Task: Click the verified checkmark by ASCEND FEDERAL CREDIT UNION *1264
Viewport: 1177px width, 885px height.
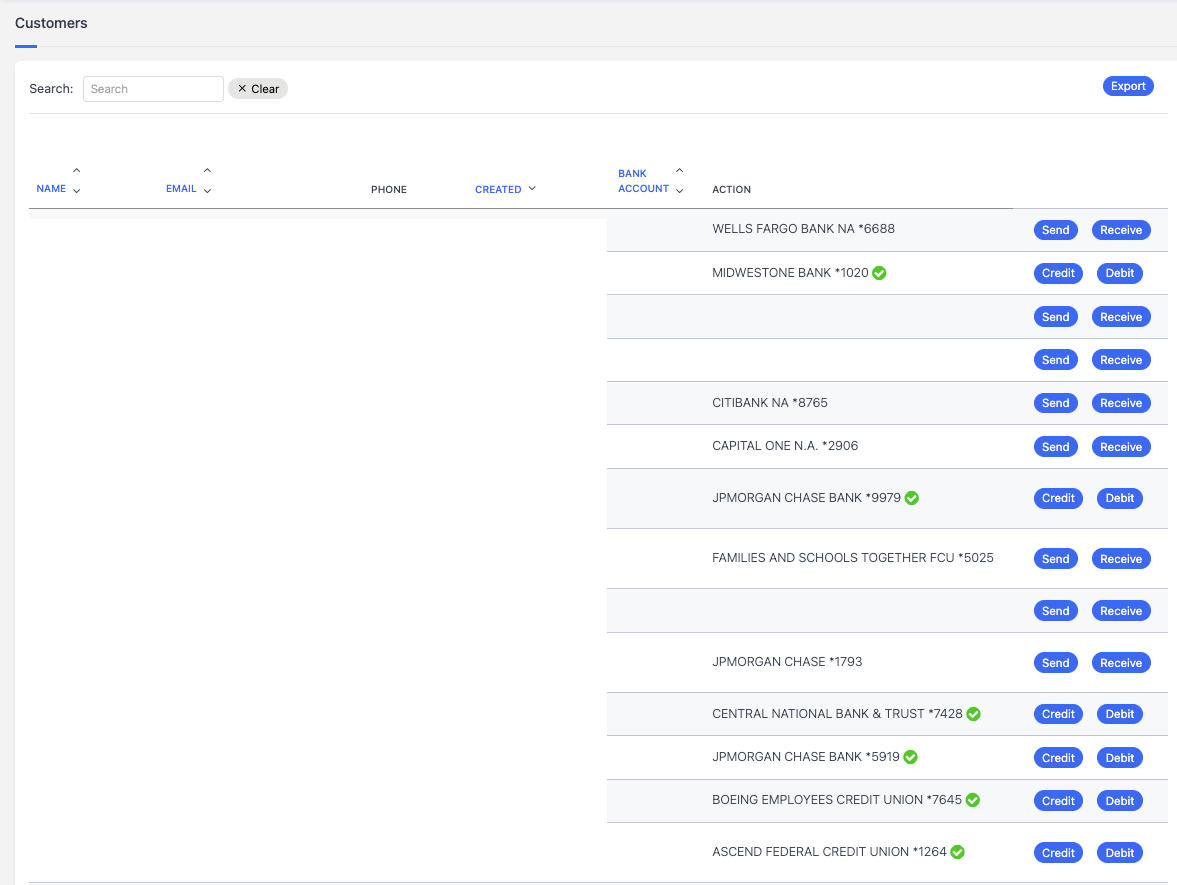Action: (957, 852)
